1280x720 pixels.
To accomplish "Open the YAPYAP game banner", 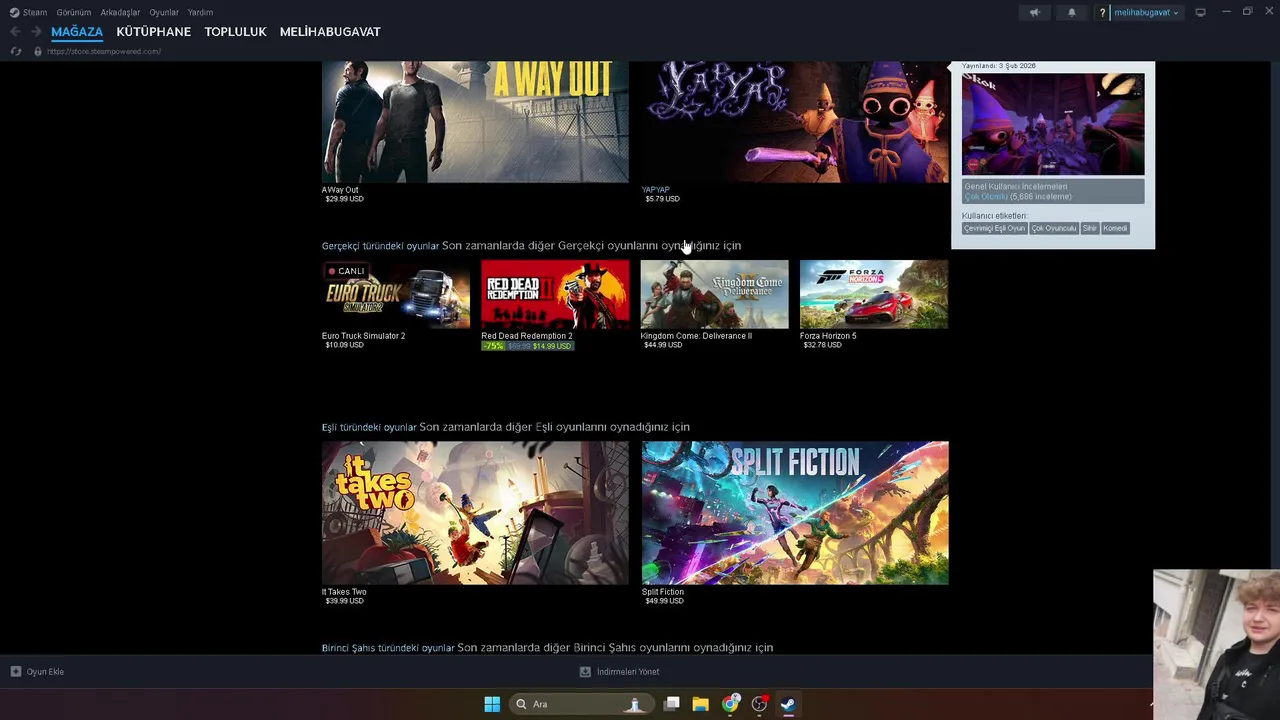I will (795, 121).
